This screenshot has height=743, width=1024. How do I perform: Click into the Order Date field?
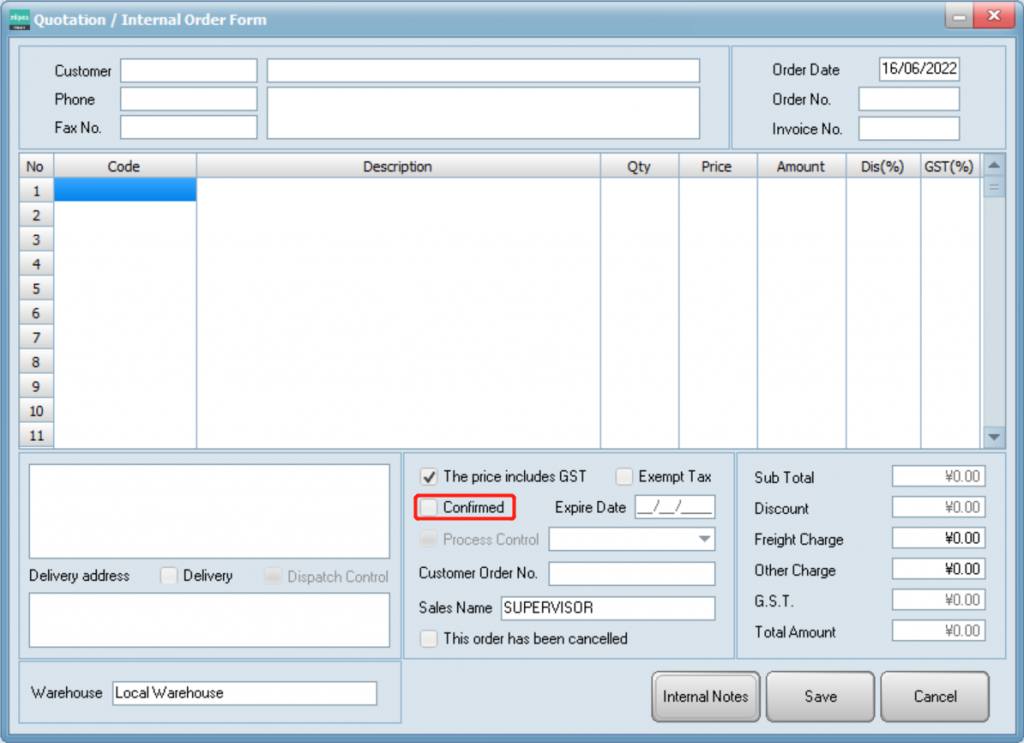point(918,69)
